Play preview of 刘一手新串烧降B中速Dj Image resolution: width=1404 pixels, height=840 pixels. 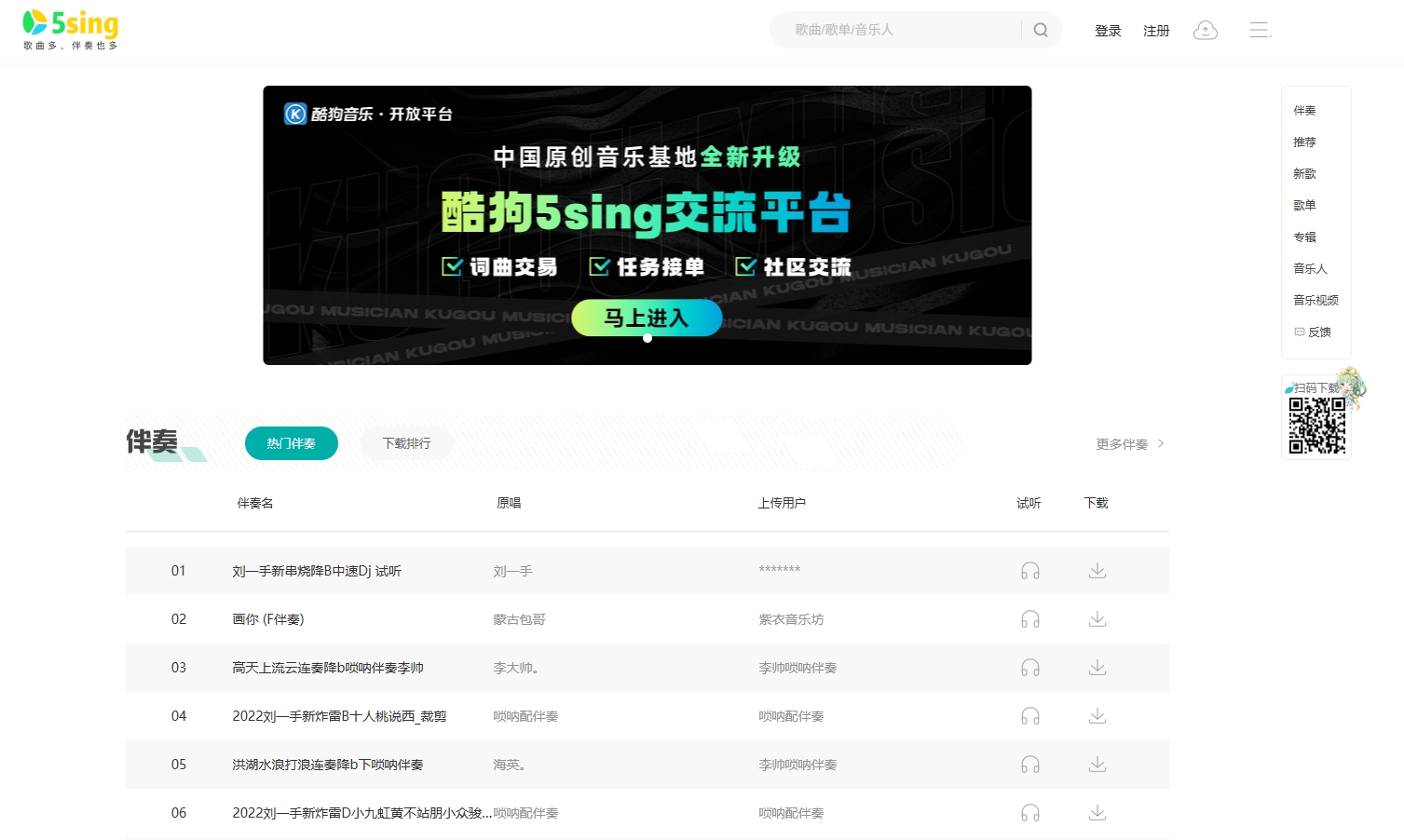tap(1029, 570)
